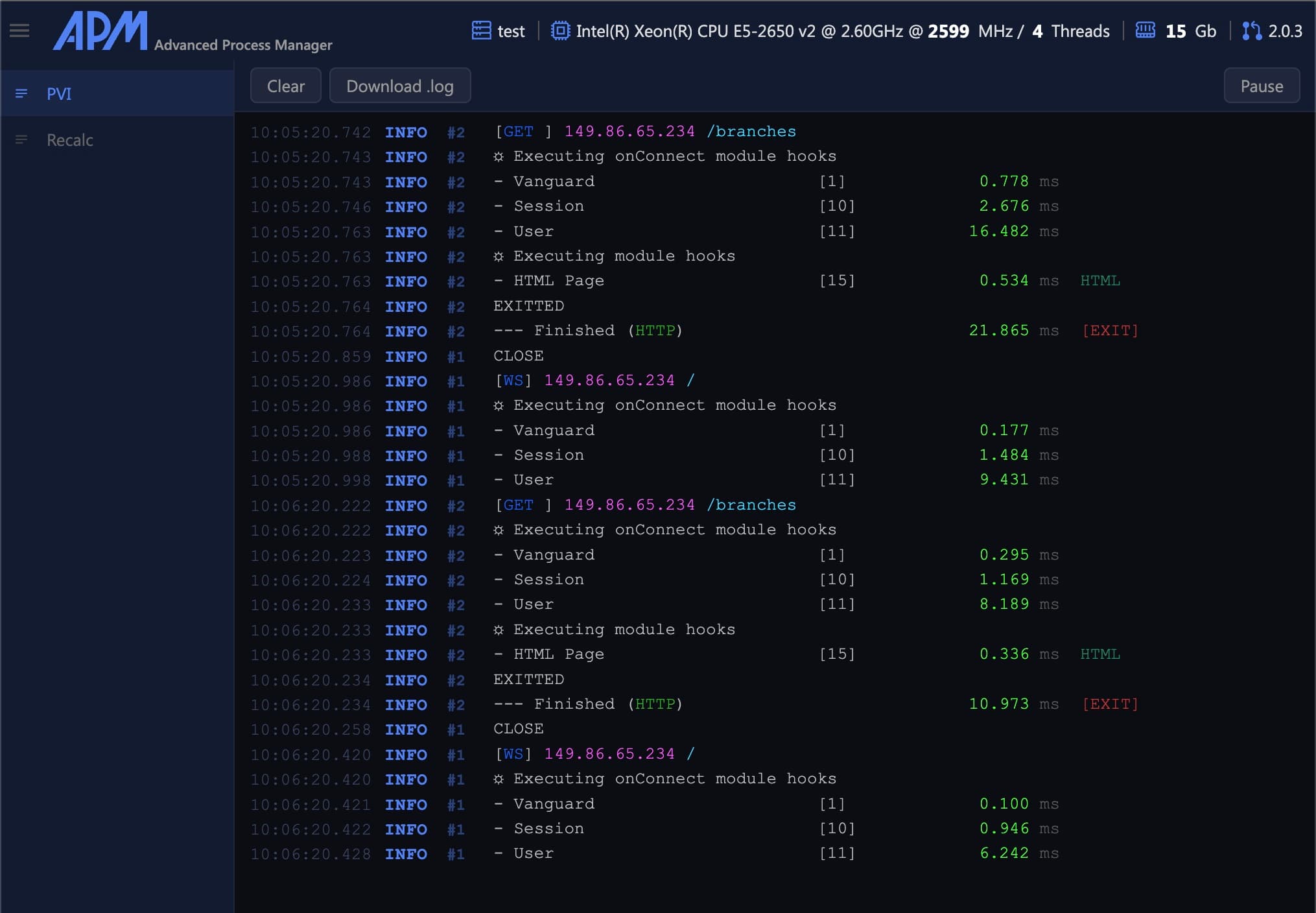Image resolution: width=1316 pixels, height=913 pixels.
Task: Click the 2599 MHz clock speed value
Action: (x=970, y=31)
